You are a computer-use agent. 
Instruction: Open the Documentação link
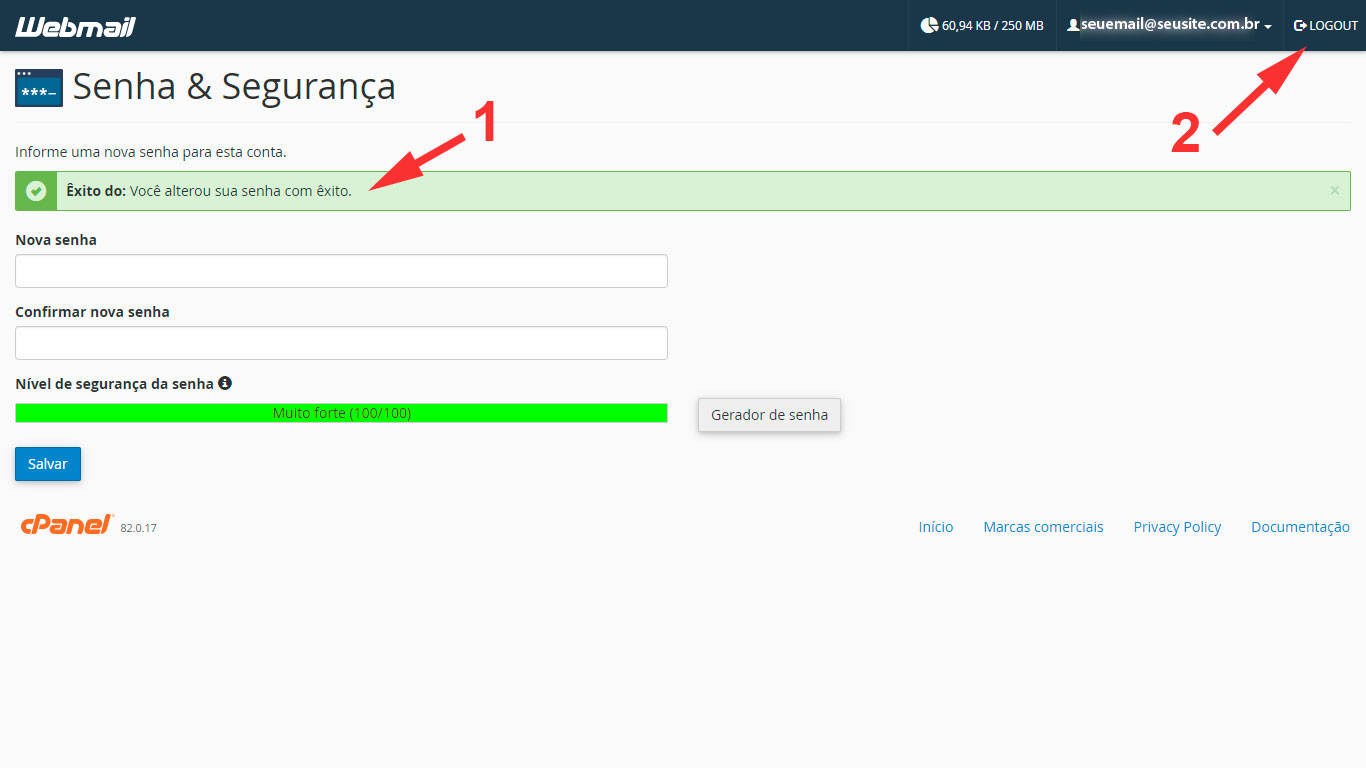(1300, 527)
